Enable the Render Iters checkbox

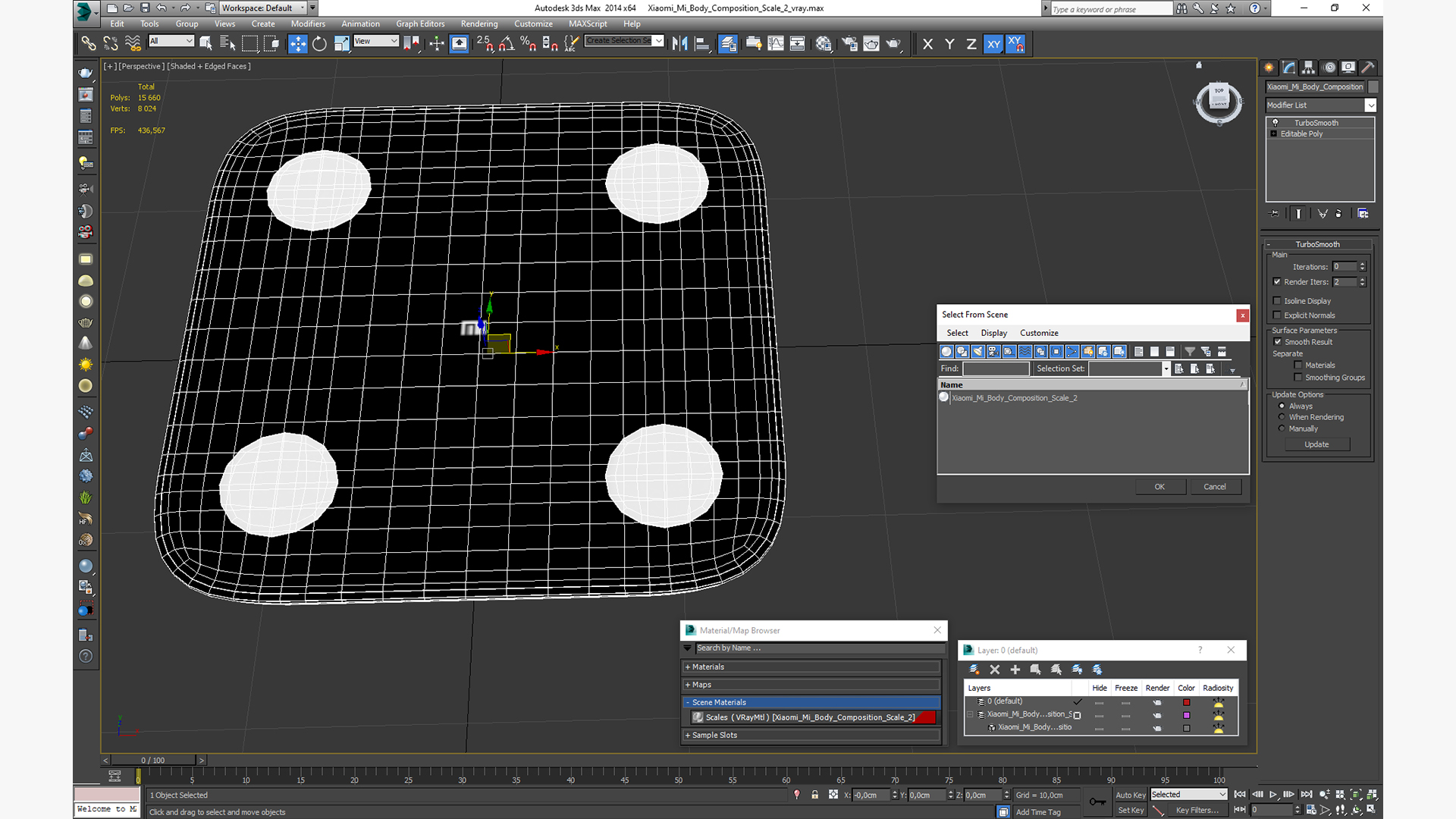pos(1277,282)
